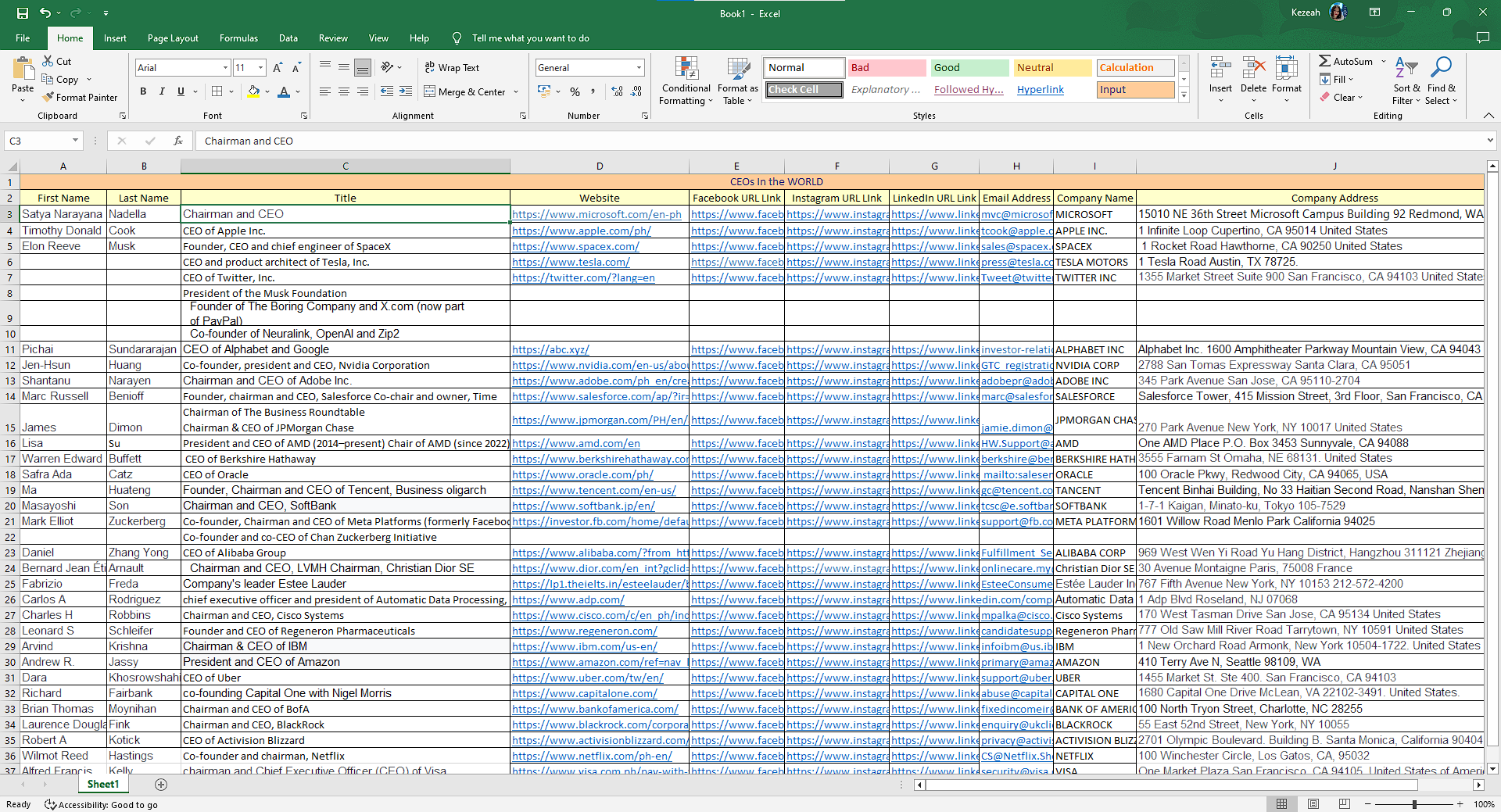Click the Select All corner triangle
The width and height of the screenshot is (1501, 812).
[x=12, y=166]
